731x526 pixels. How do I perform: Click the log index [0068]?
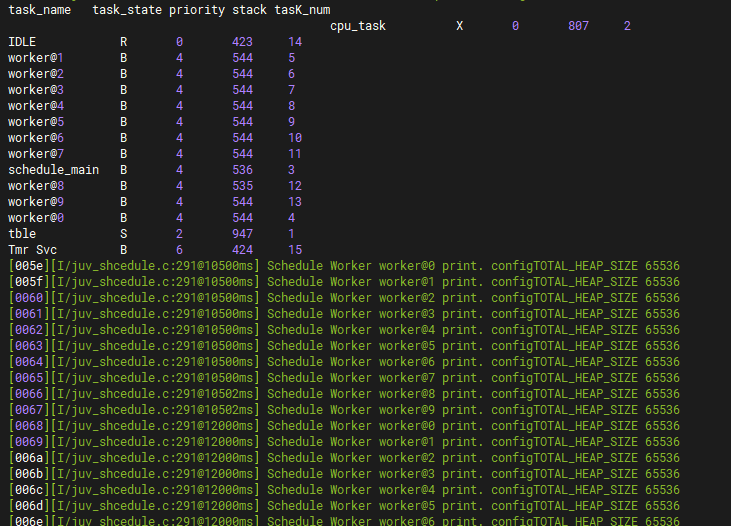click(26, 426)
